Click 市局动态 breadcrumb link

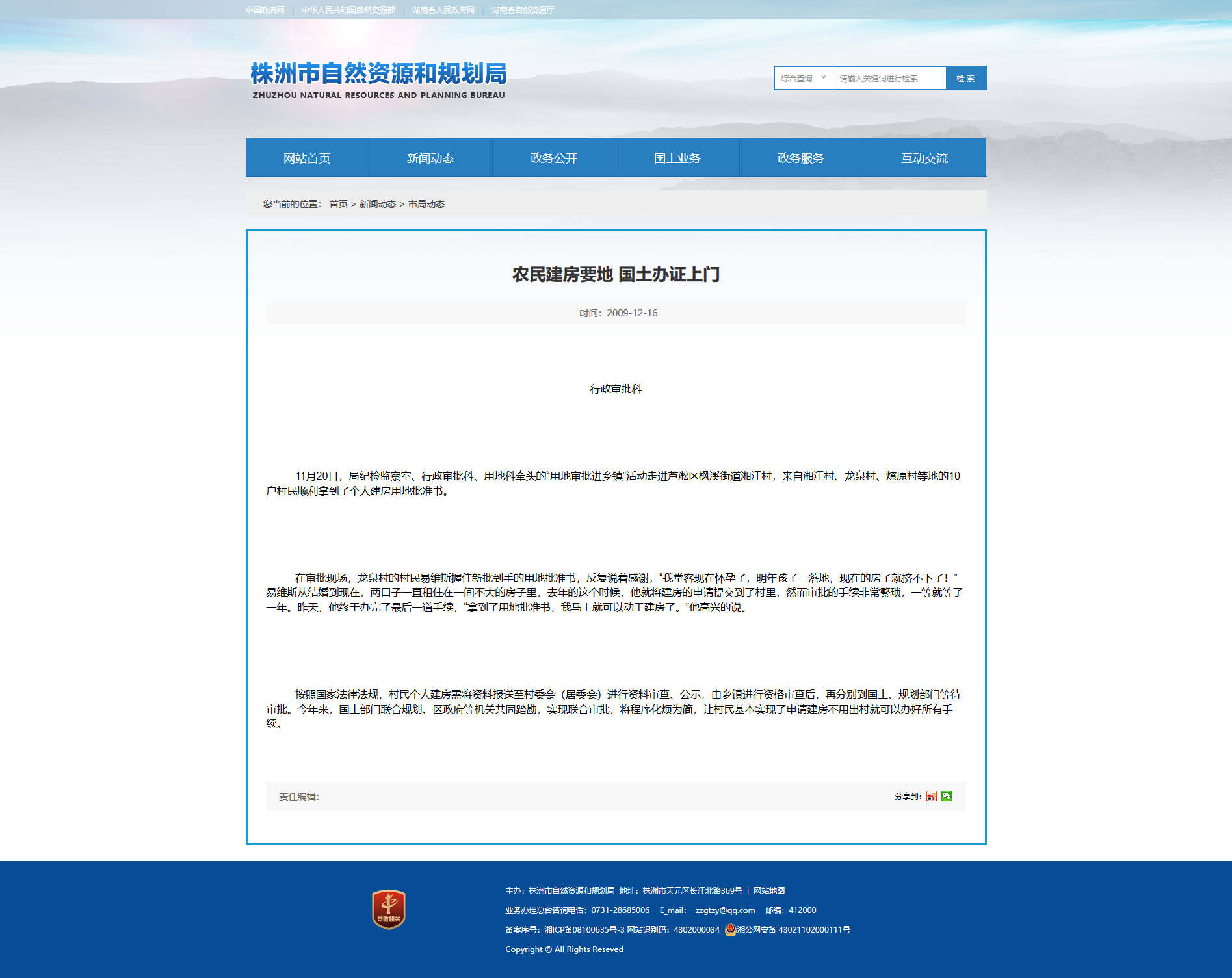[x=426, y=204]
